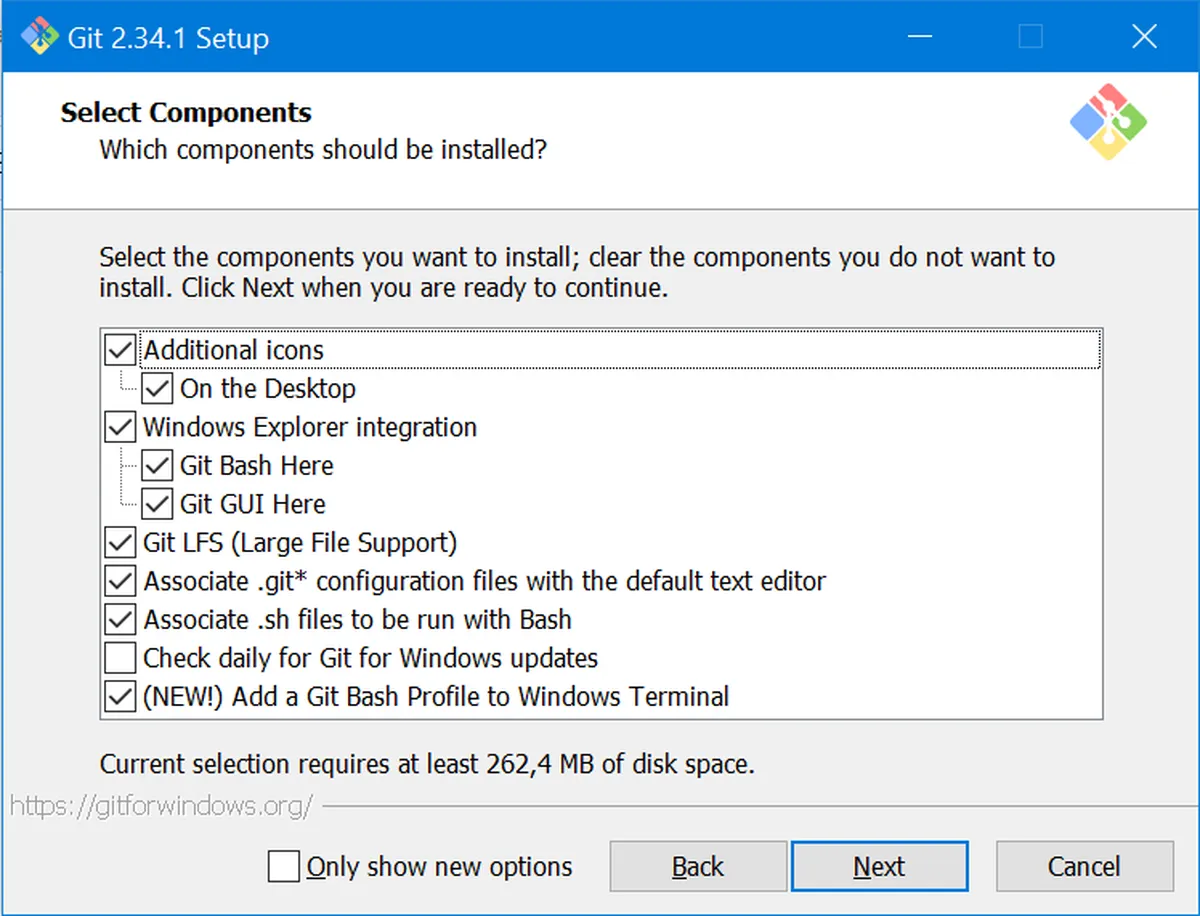Click the Git logo in header
1200x916 pixels.
click(x=1108, y=122)
